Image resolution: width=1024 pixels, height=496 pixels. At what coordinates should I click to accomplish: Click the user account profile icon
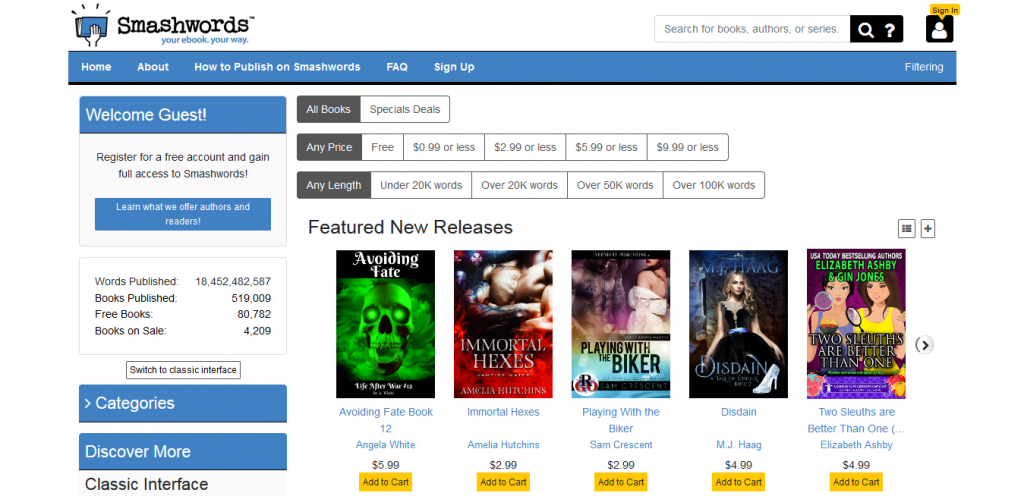tap(939, 29)
